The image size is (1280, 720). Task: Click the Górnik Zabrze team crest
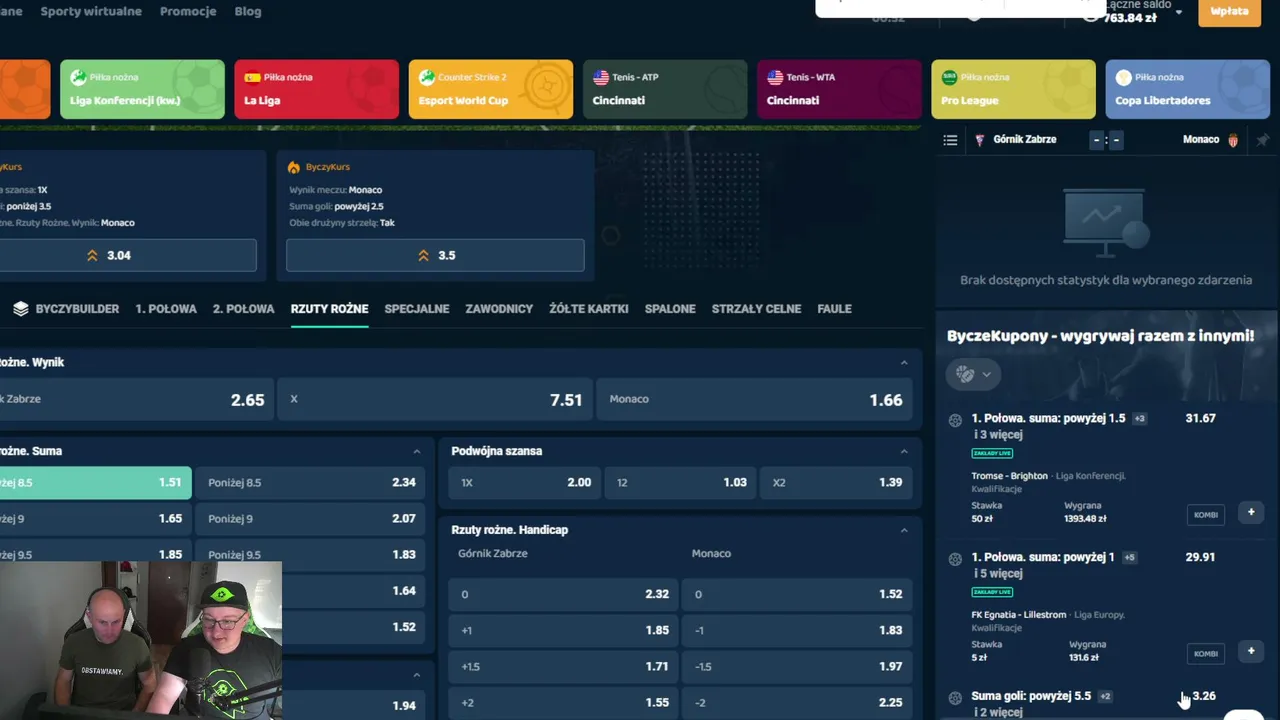pos(980,140)
